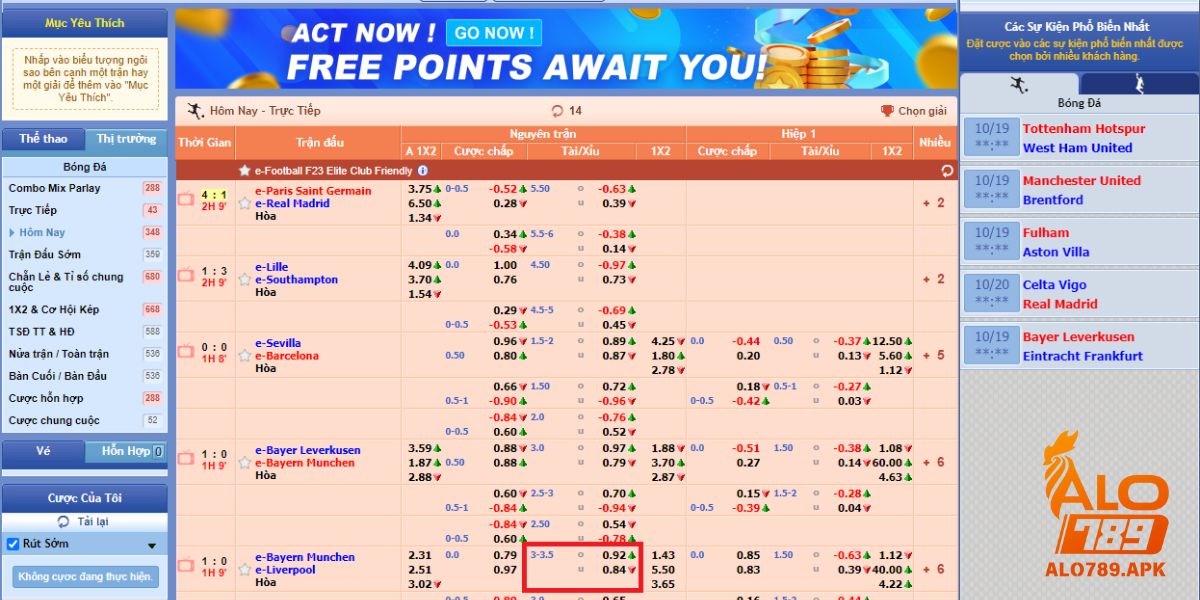The height and width of the screenshot is (600, 1200).
Task: Toggle the Rút Sớm checkbox
Action: click(x=13, y=544)
